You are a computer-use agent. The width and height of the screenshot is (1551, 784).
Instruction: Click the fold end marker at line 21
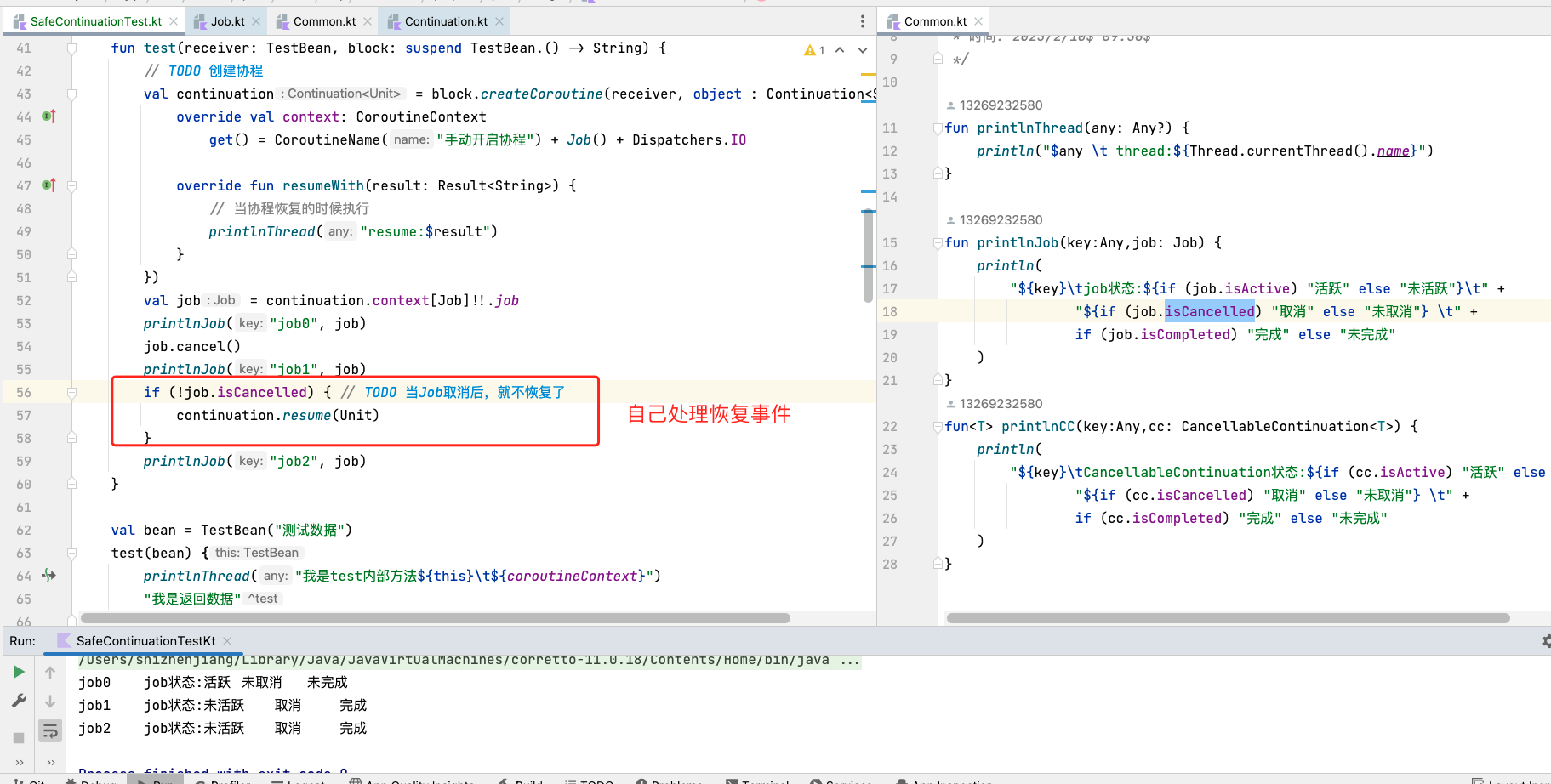[938, 380]
